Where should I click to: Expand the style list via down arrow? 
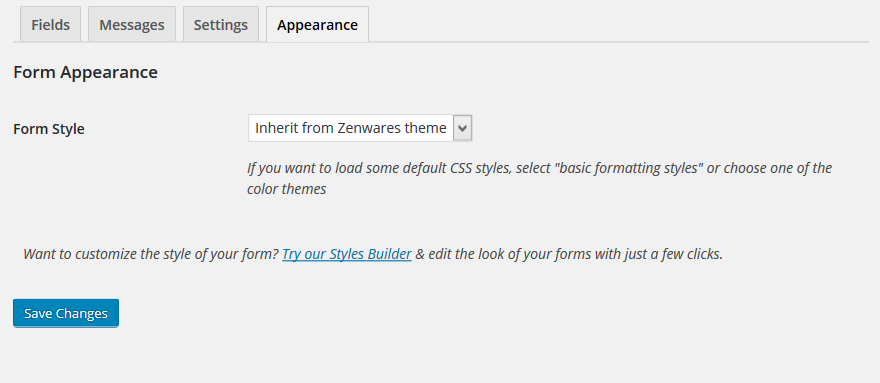(x=462, y=128)
